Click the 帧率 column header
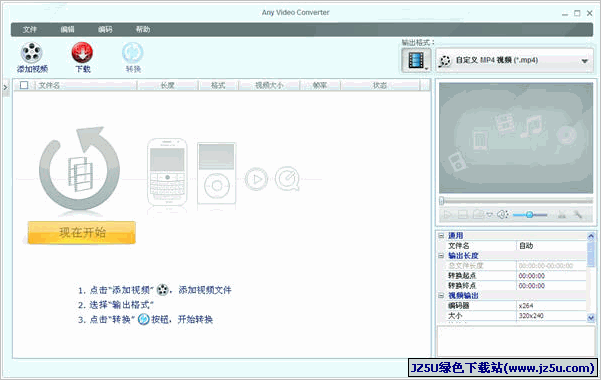Viewport: 601px width, 380px height. coord(320,85)
